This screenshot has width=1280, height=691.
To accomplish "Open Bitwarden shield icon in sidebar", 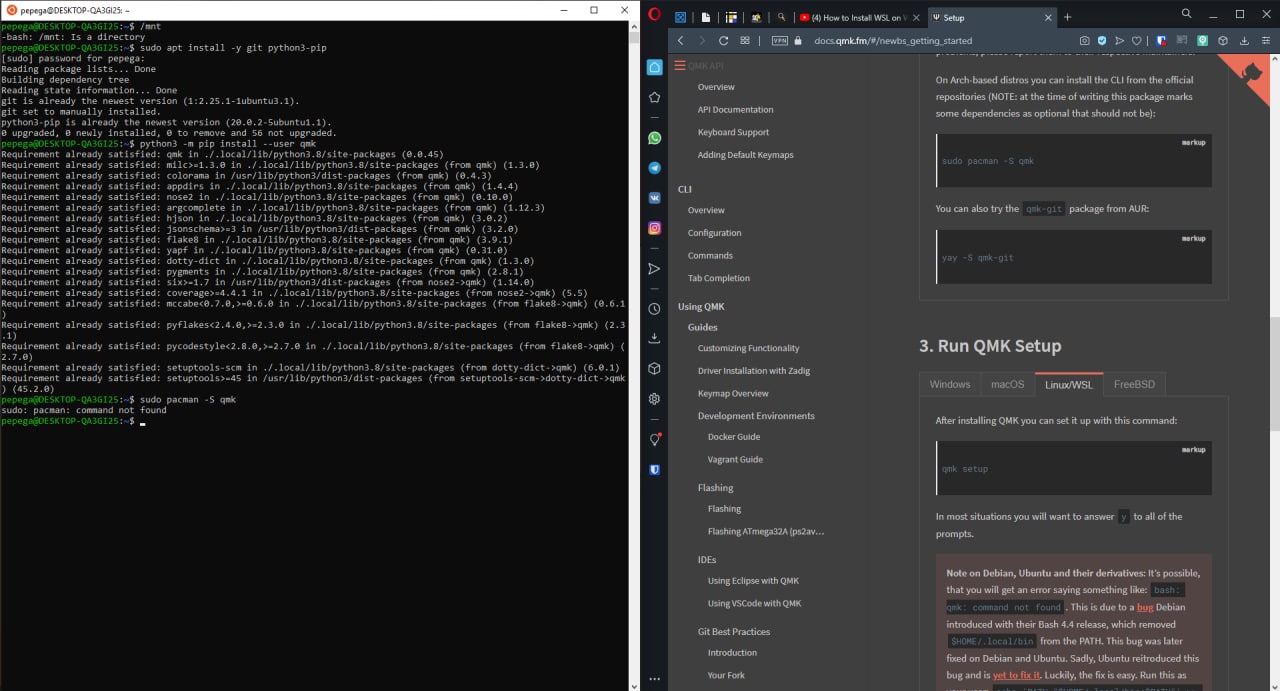I will [x=654, y=469].
